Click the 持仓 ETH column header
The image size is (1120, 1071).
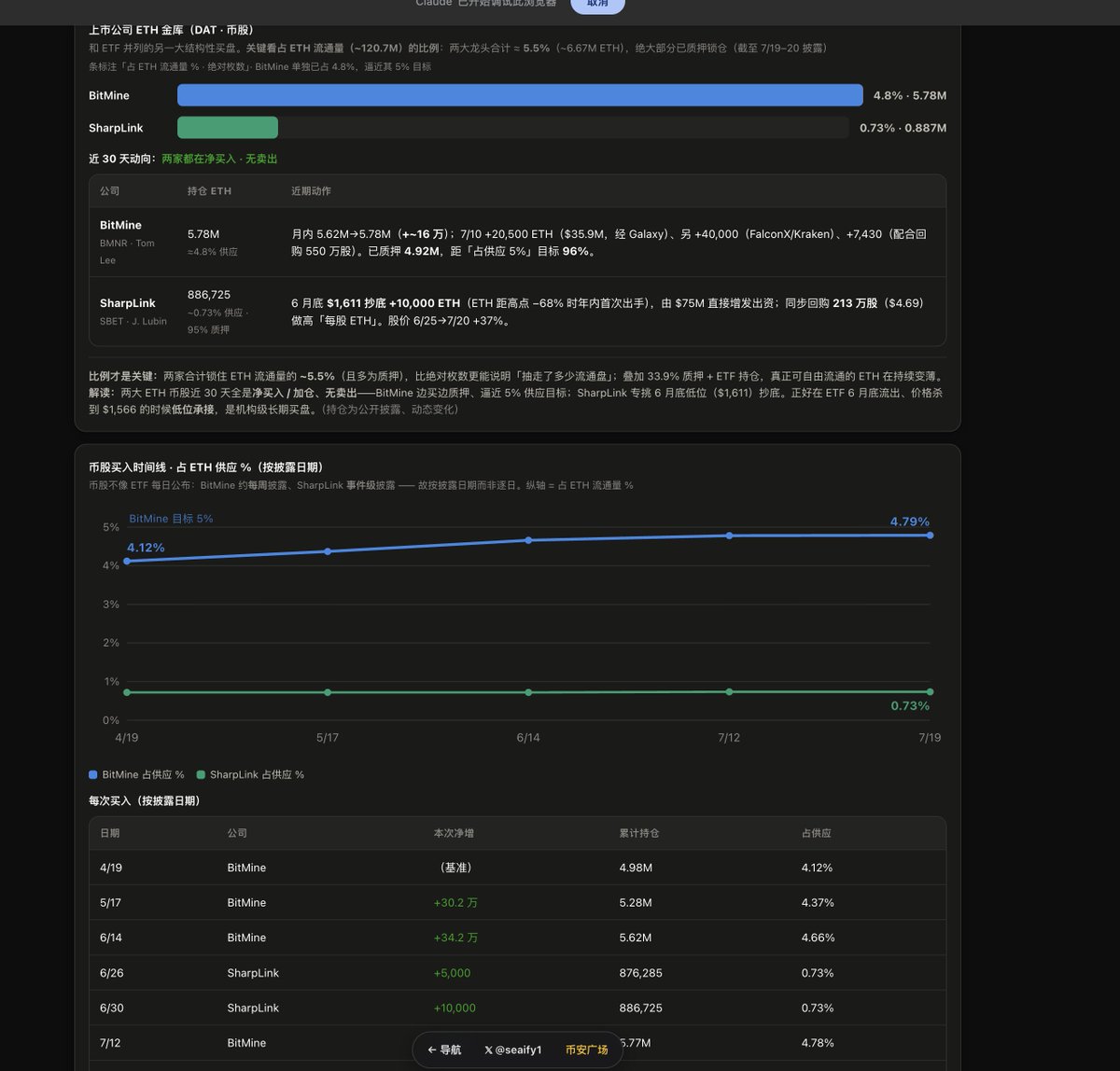pyautogui.click(x=209, y=191)
